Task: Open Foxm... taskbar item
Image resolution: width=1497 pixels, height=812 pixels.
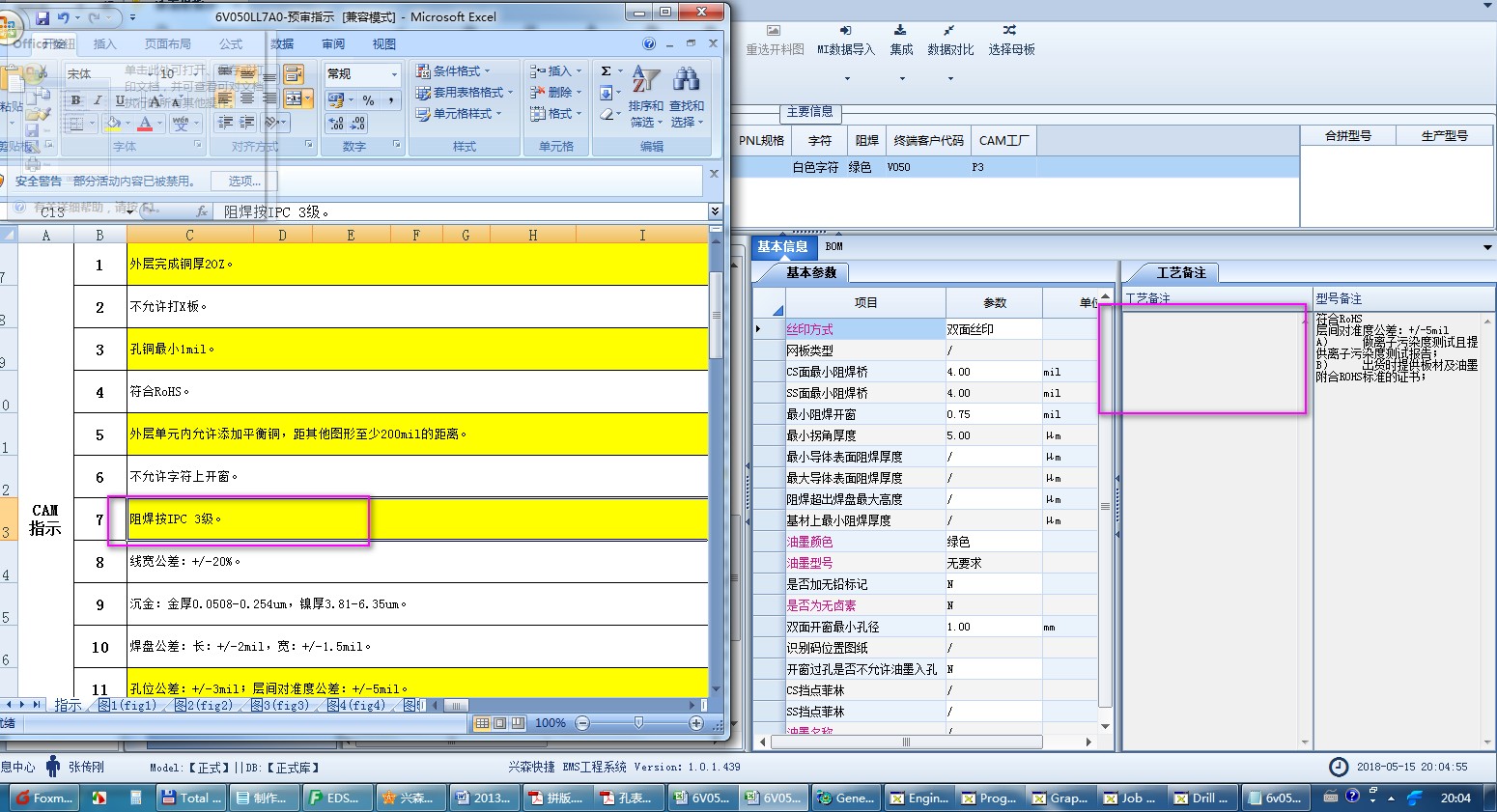Action: [x=45, y=798]
